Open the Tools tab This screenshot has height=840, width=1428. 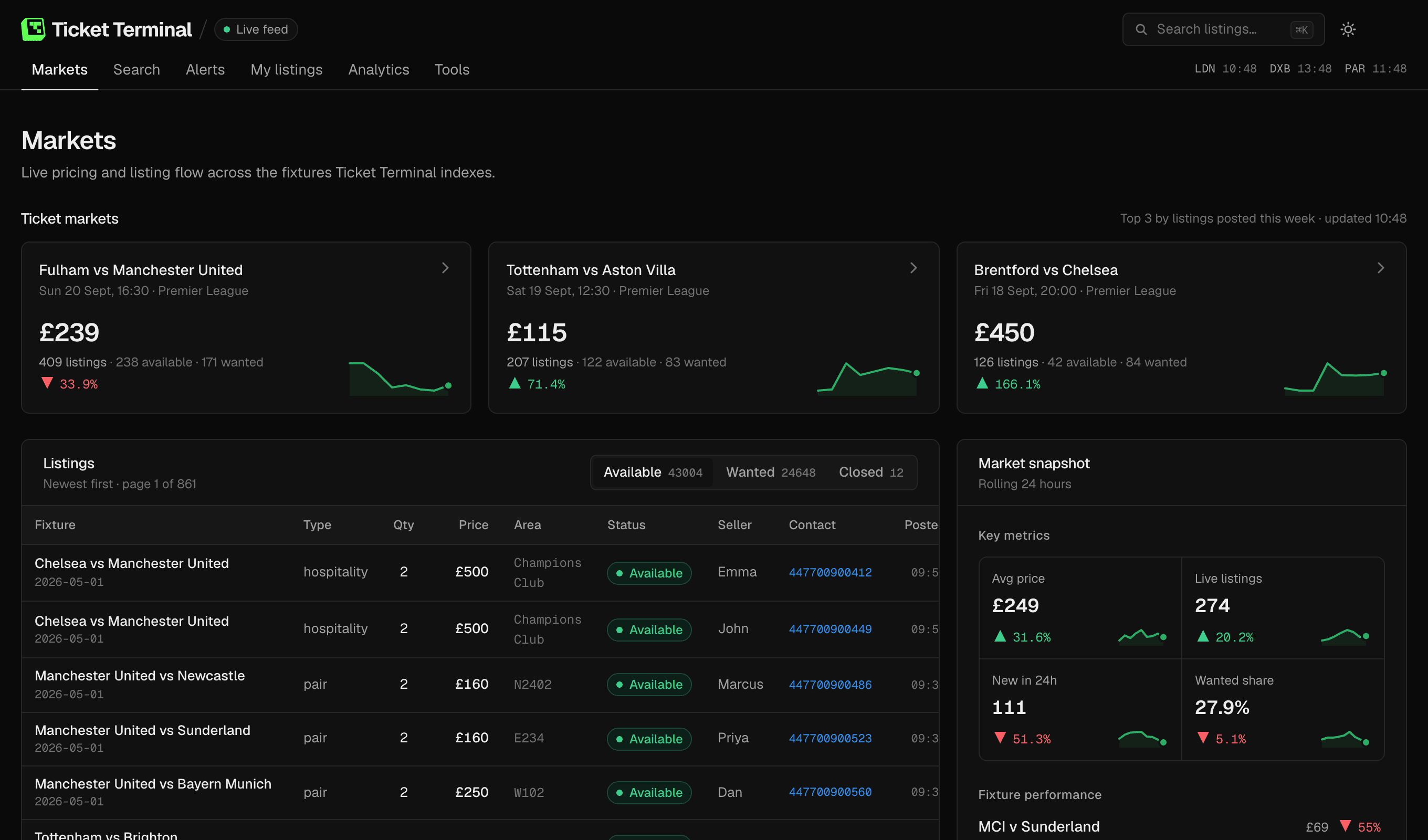(451, 70)
